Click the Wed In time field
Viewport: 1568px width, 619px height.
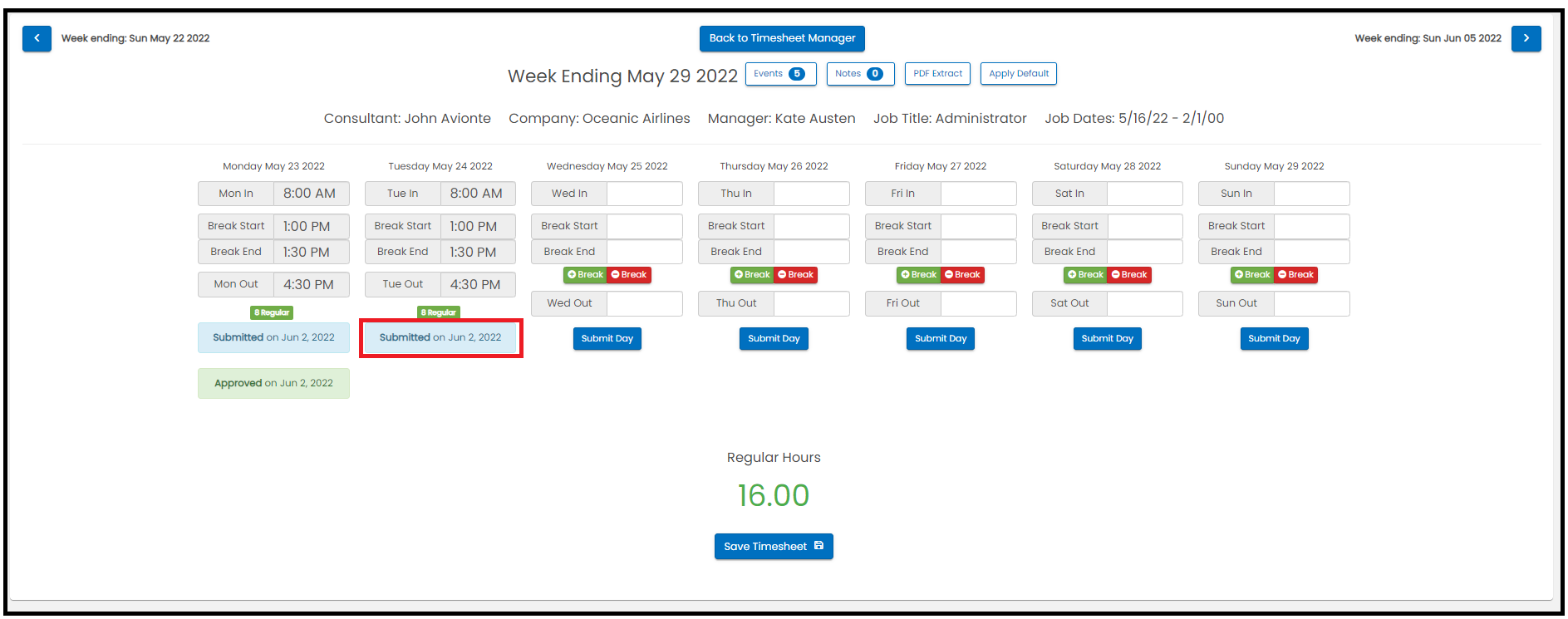[645, 194]
